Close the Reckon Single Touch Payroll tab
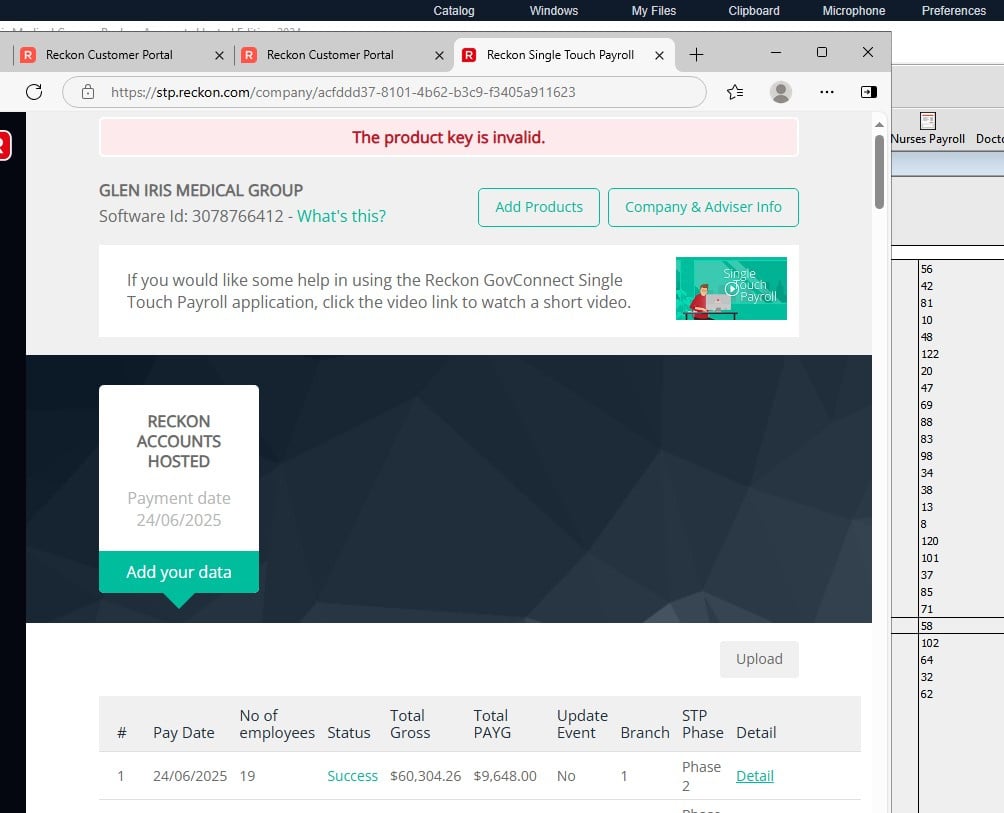1004x813 pixels. pyautogui.click(x=659, y=56)
